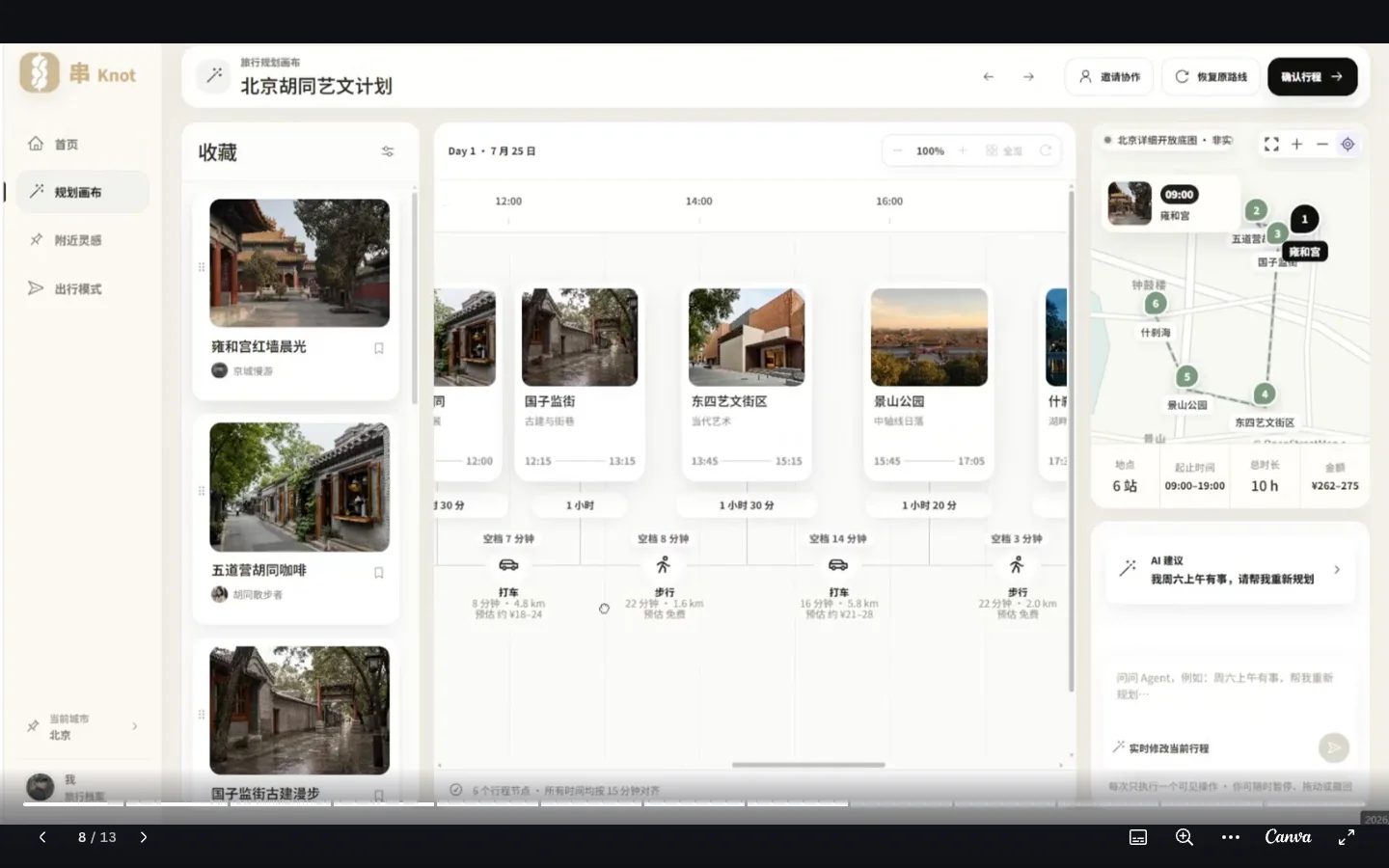Expand the map to fullscreen
Screen dimensions: 1389x868
[1271, 144]
